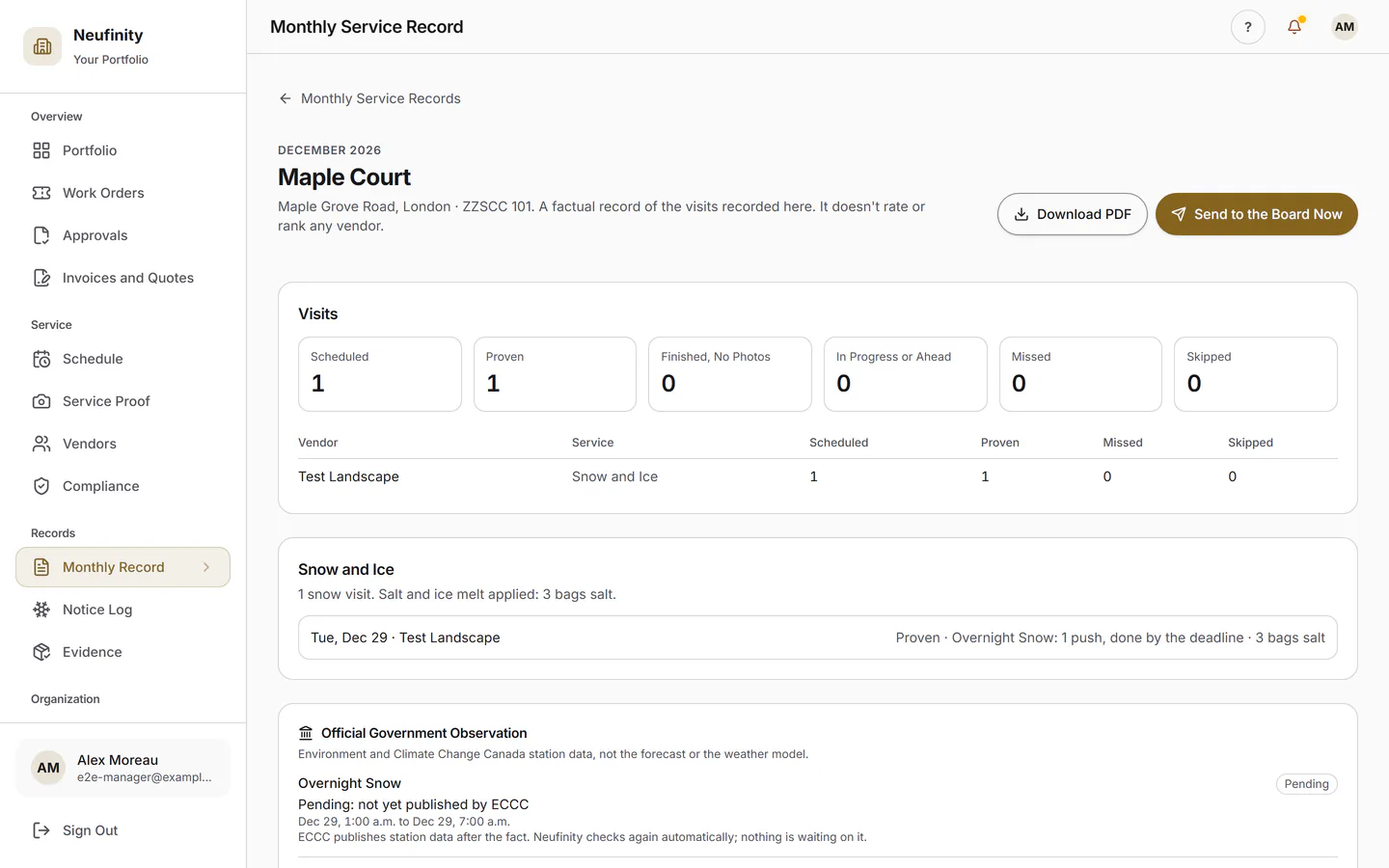Viewport: 1389px width, 868px height.
Task: Go back via Monthly Service Records arrow
Action: [x=286, y=98]
